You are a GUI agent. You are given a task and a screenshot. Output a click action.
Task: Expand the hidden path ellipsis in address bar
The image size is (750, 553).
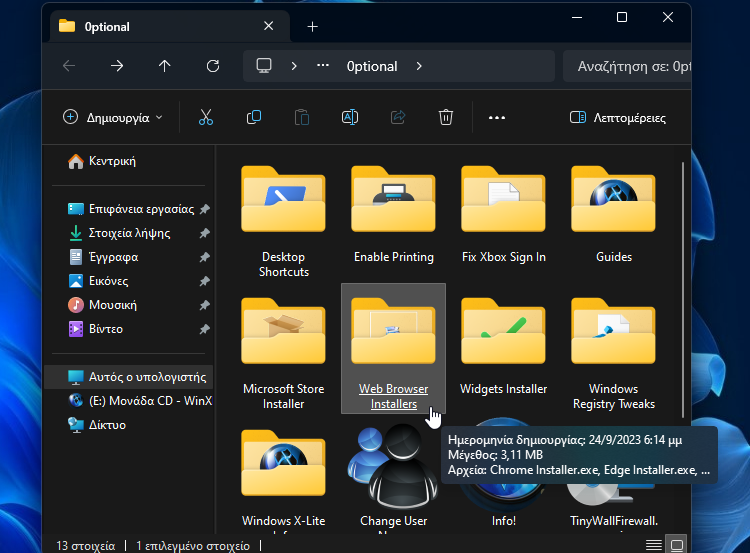pos(323,65)
